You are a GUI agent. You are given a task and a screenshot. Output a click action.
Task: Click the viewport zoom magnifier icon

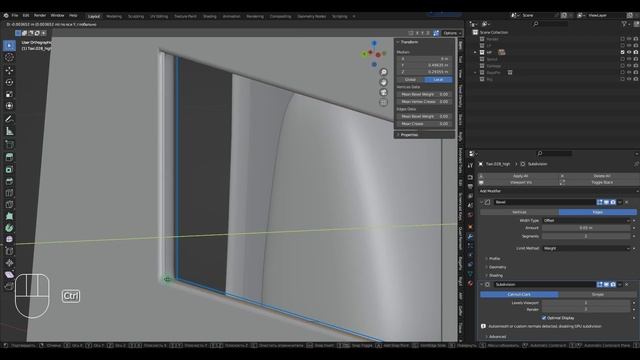point(383,72)
